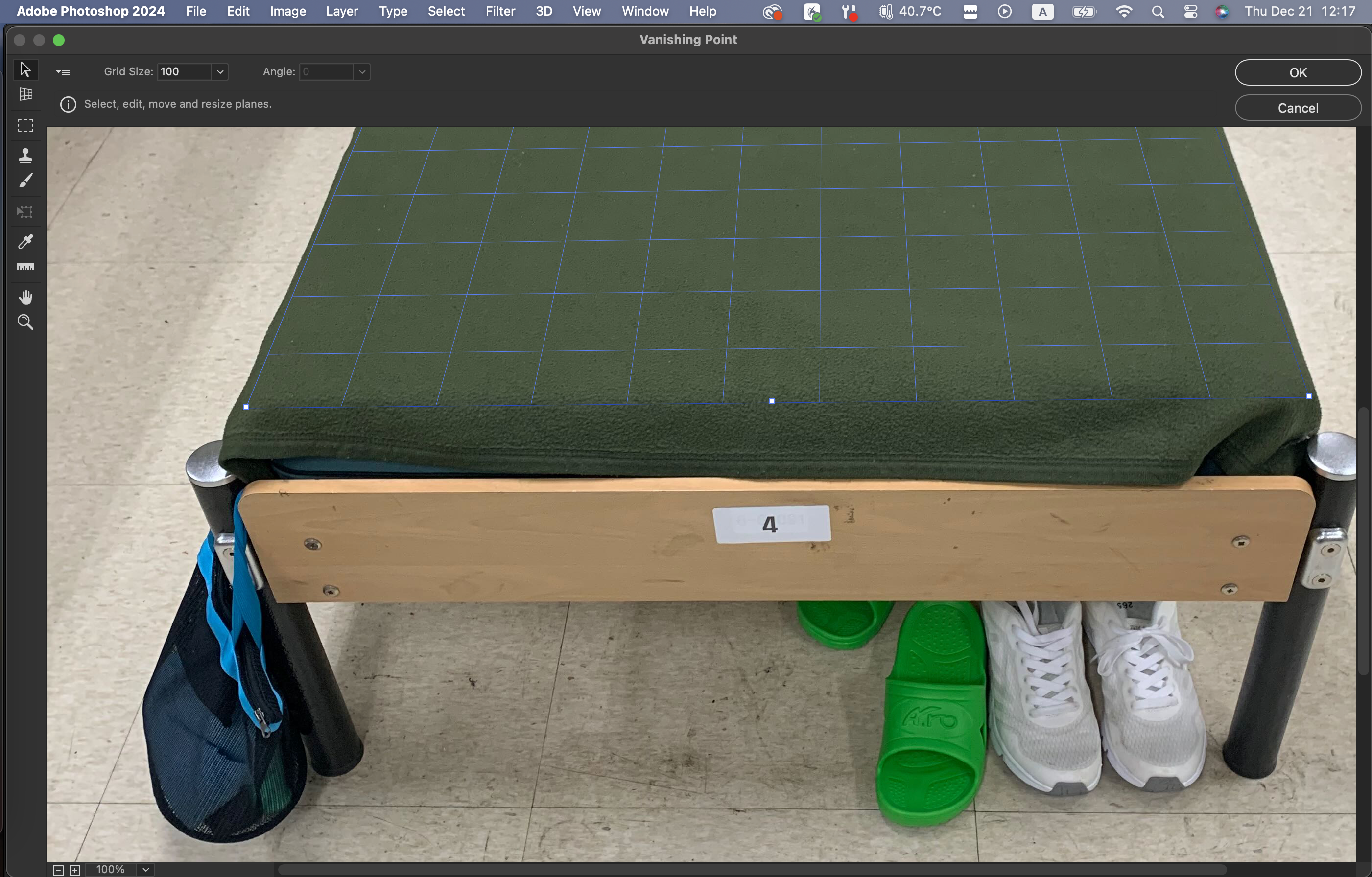
Task: Select the Edit Plane arrow tool
Action: pyautogui.click(x=25, y=69)
